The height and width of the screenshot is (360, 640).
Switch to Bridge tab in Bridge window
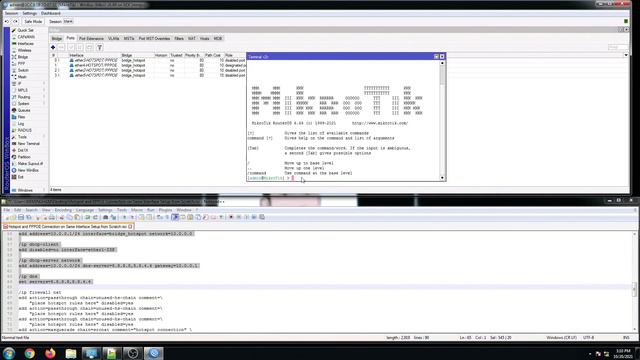[57, 38]
